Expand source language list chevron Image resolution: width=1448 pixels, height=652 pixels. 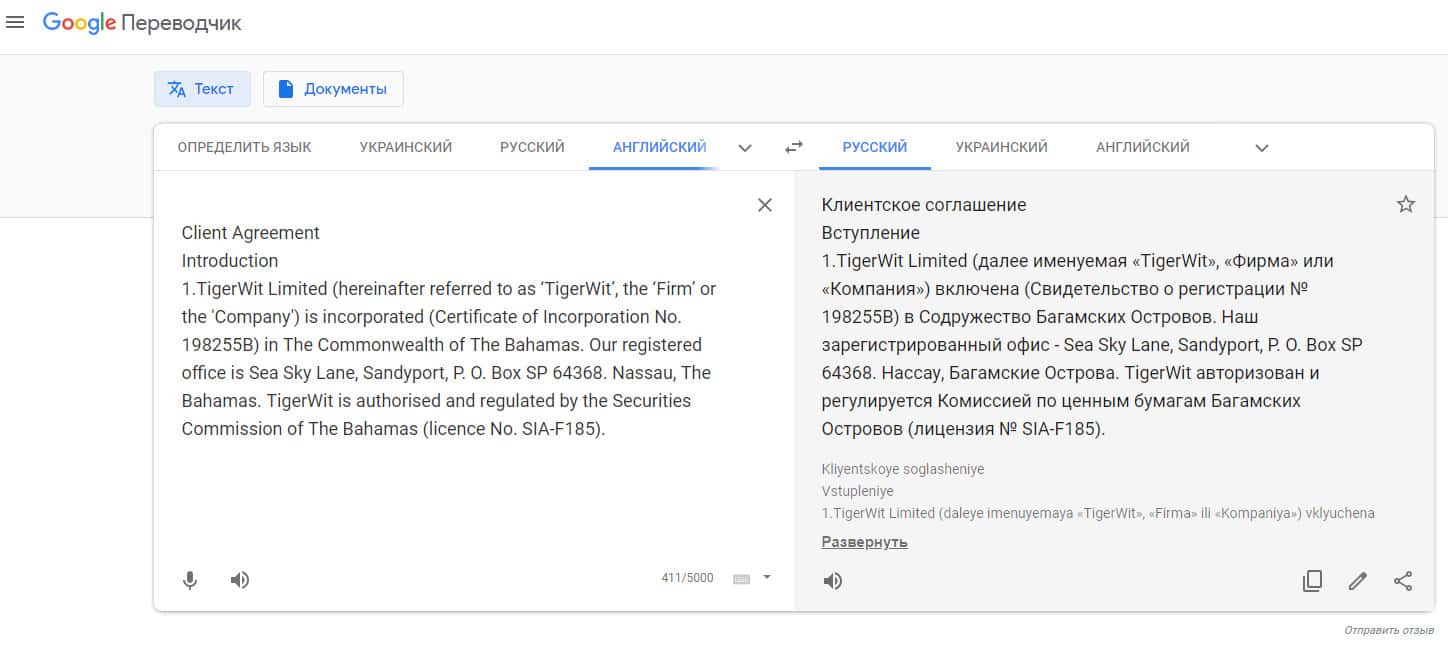point(745,148)
